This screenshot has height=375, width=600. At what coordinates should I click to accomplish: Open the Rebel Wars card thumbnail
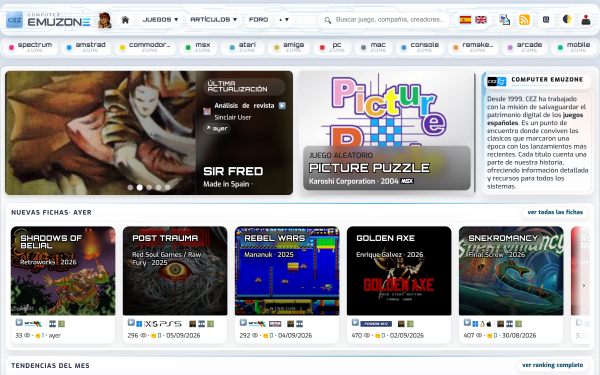click(x=287, y=271)
